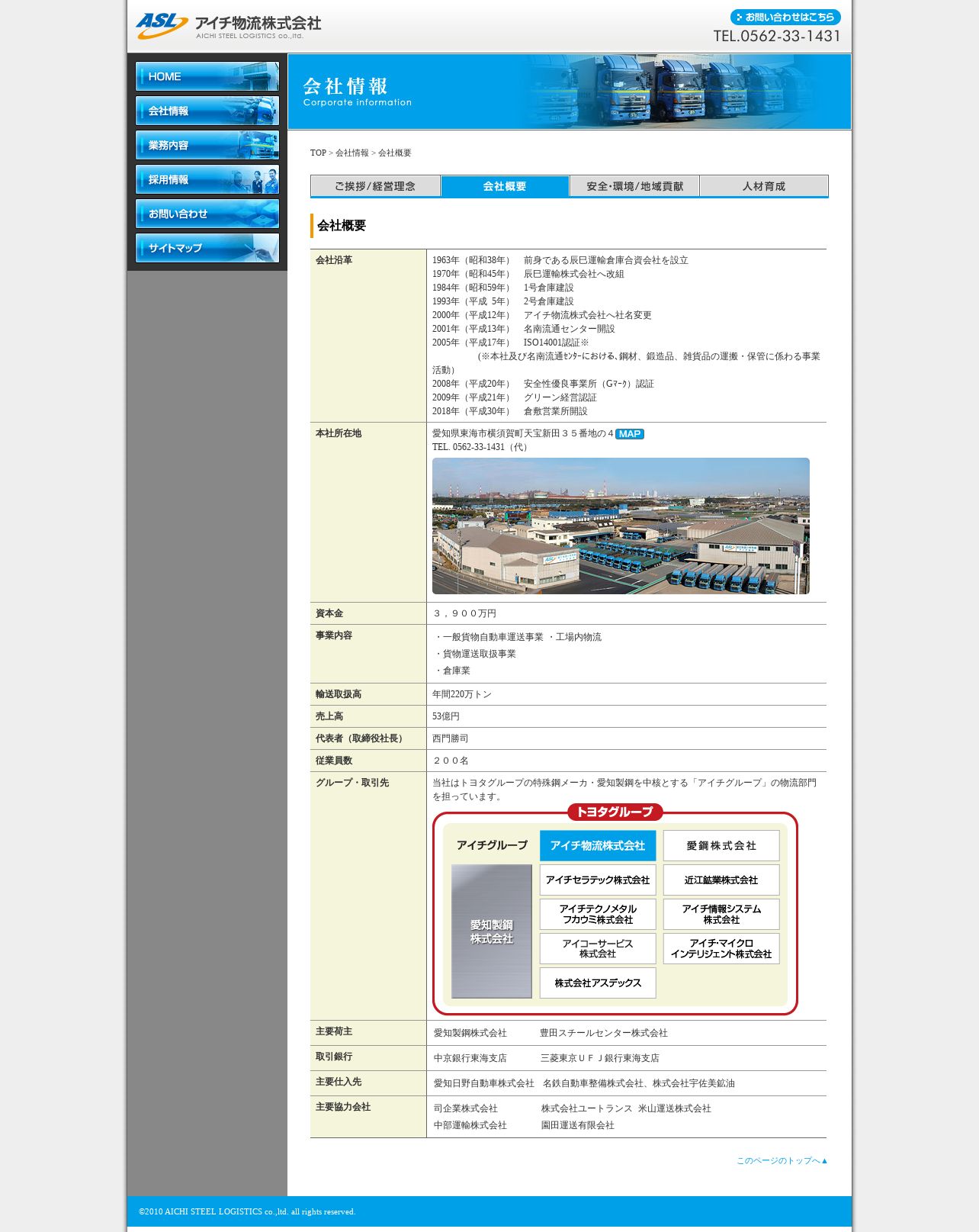
Task: Click the 園田運送有限会社 text
Action: tap(578, 1125)
